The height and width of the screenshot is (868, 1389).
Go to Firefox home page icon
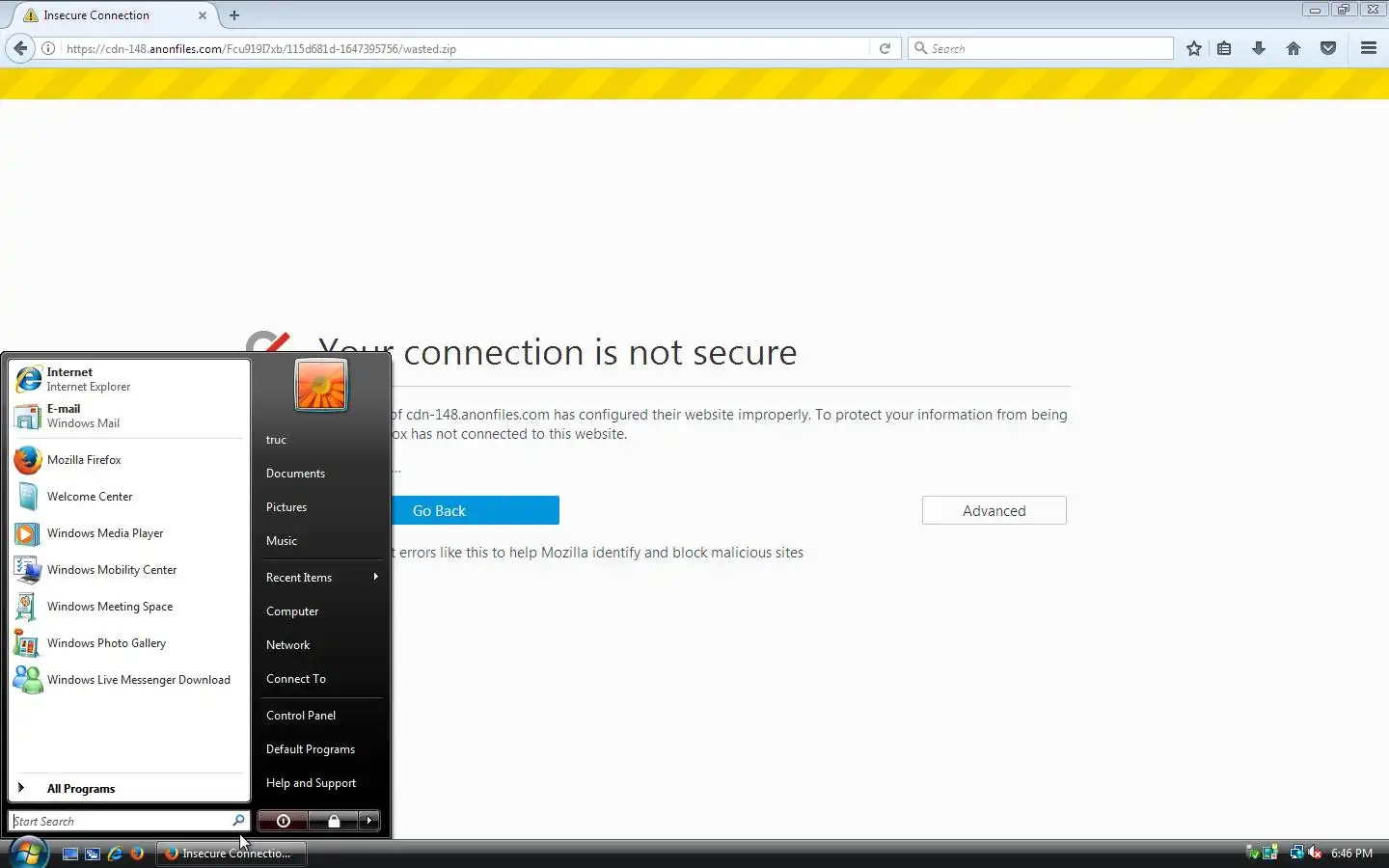coord(1294,48)
